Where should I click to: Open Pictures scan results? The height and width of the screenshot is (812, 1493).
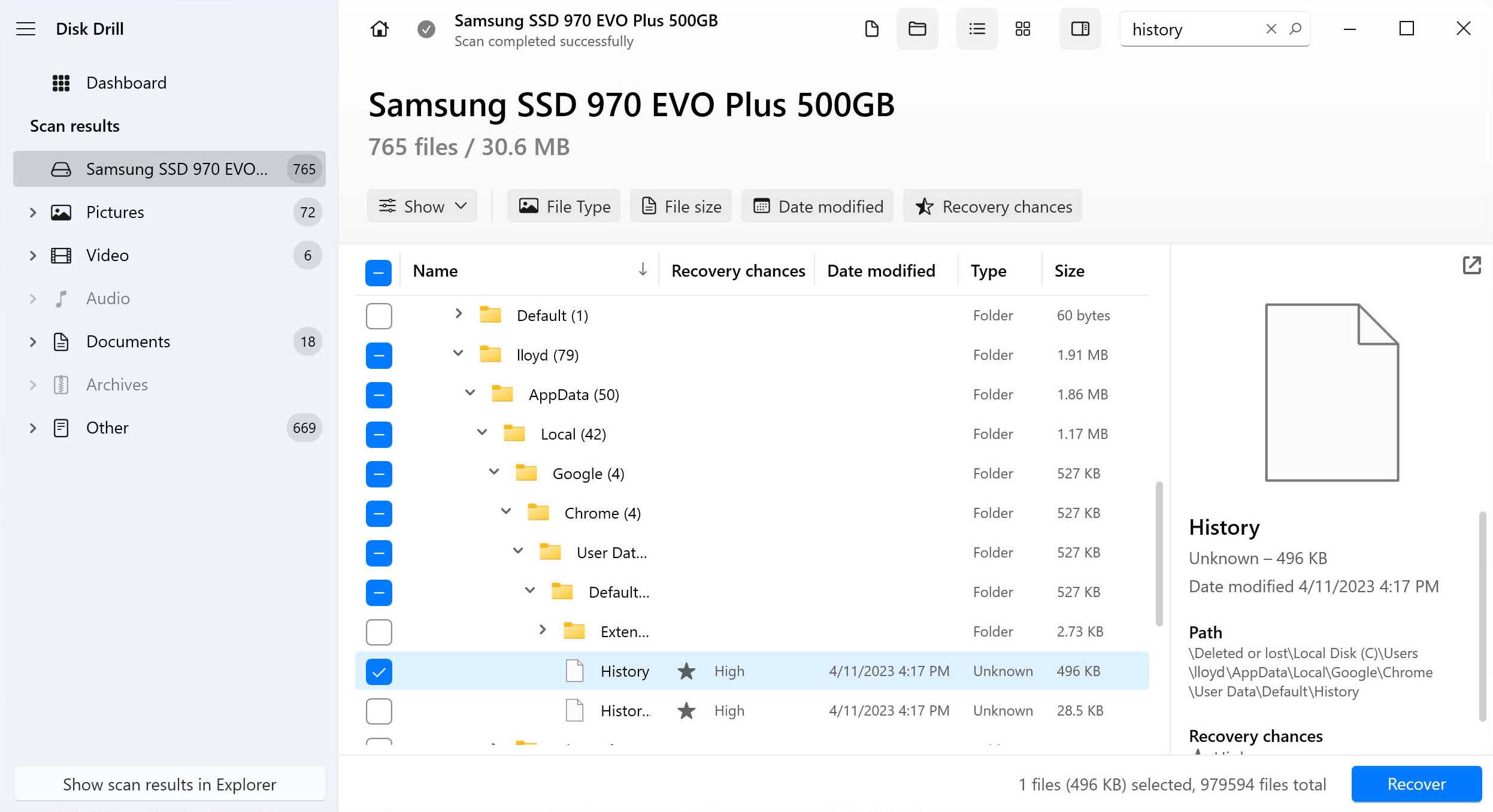169,213
